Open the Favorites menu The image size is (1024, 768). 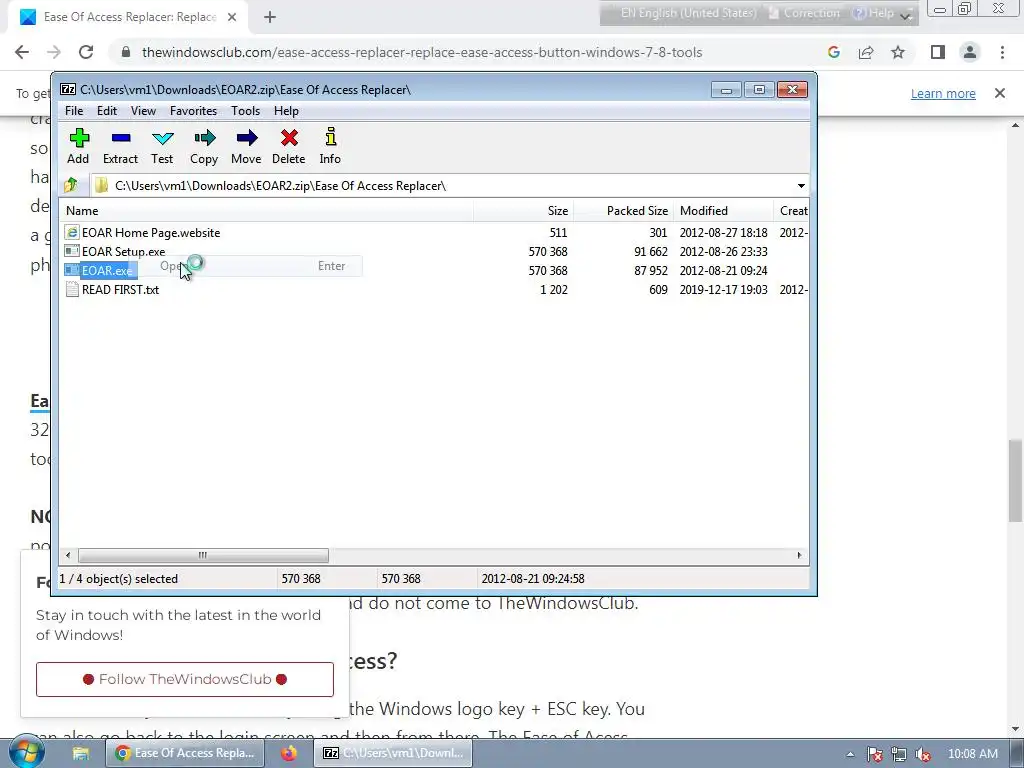click(193, 111)
